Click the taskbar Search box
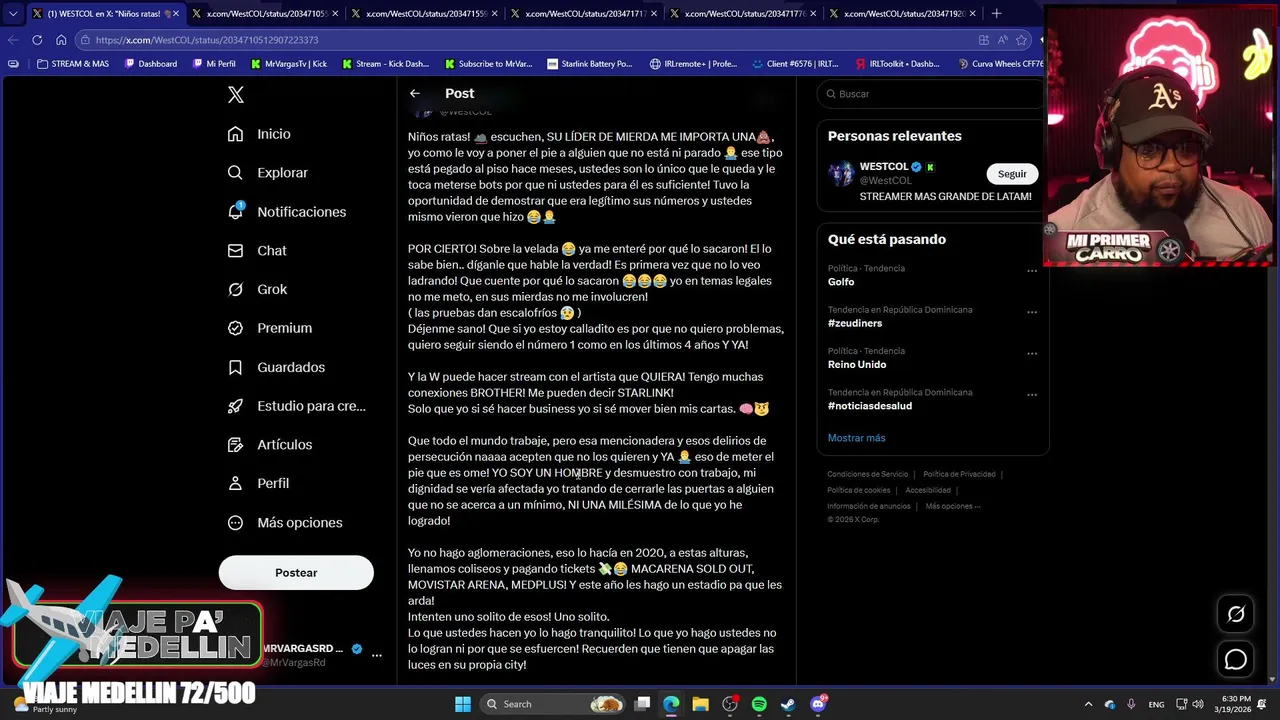This screenshot has height=720, width=1280. 552,704
